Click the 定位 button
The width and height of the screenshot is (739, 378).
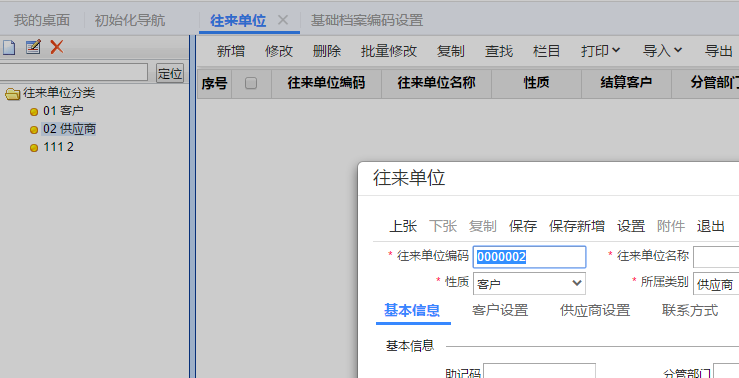tap(170, 73)
